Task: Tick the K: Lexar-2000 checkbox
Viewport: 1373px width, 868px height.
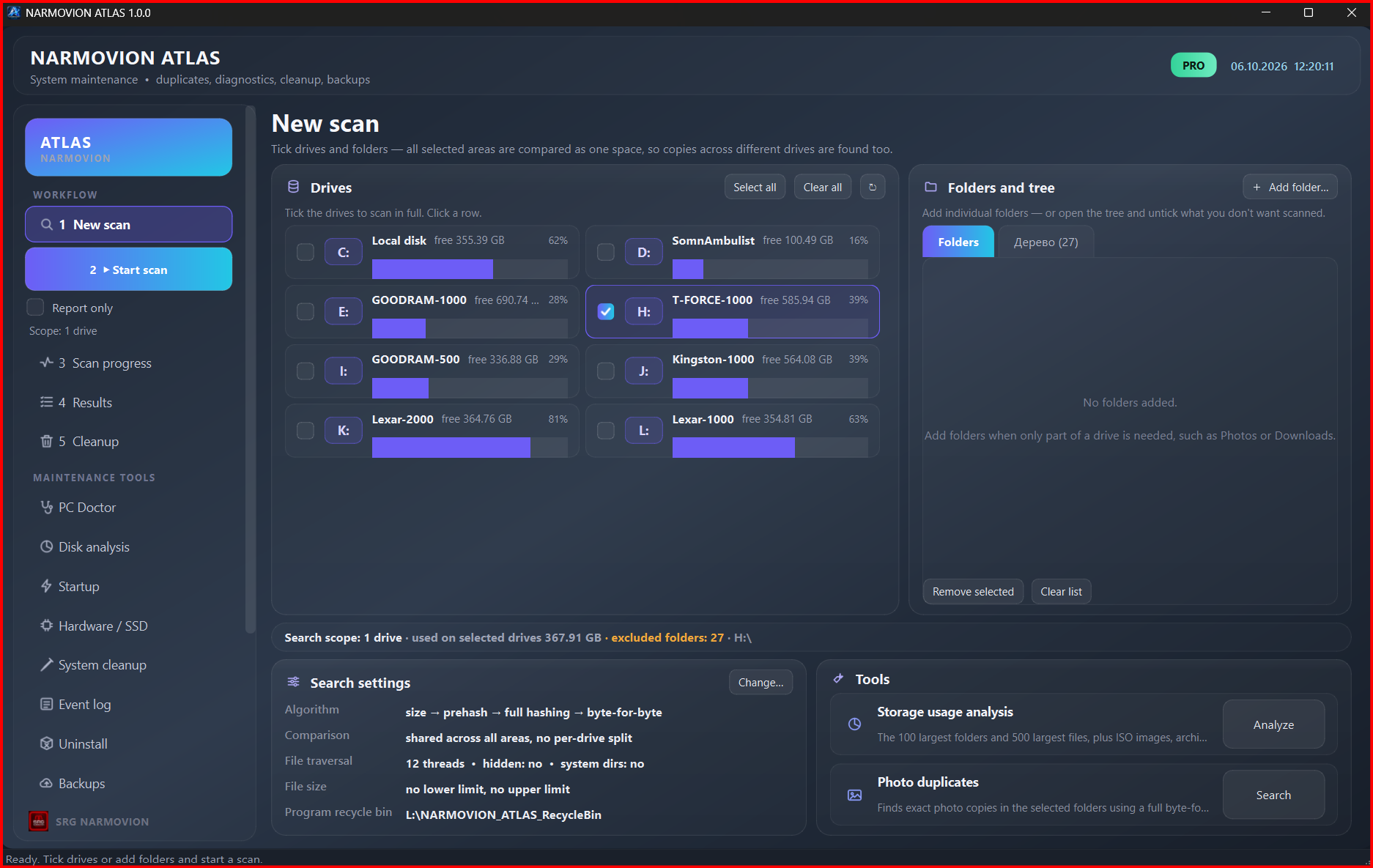Action: point(306,430)
